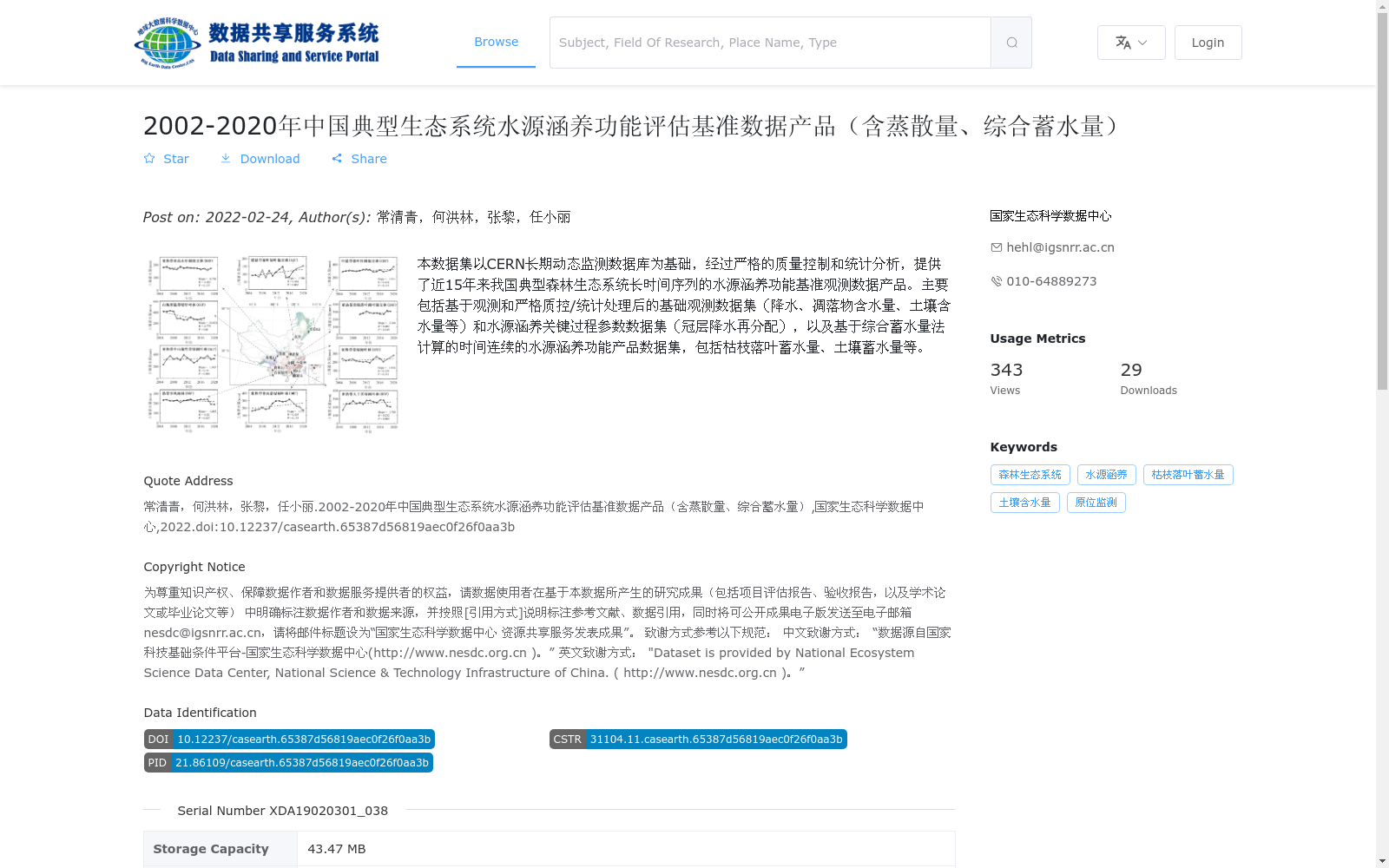The height and width of the screenshot is (868, 1389).
Task: Select keyword tag 原位监测
Action: pyautogui.click(x=1096, y=503)
